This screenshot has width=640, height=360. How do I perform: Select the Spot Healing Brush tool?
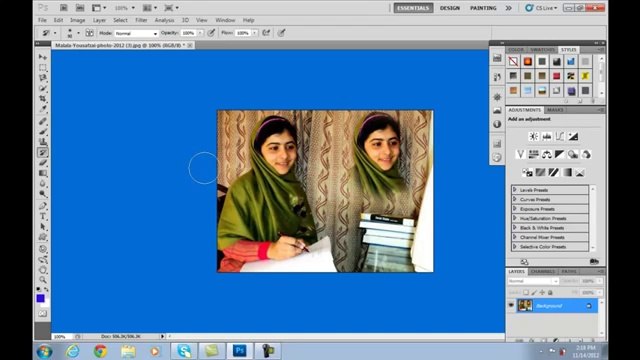(43, 121)
